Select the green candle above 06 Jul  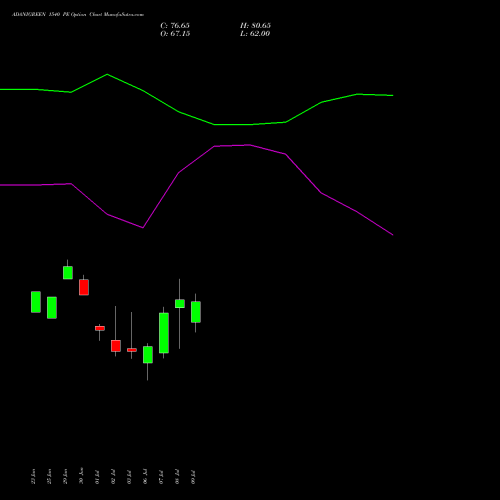[148, 354]
